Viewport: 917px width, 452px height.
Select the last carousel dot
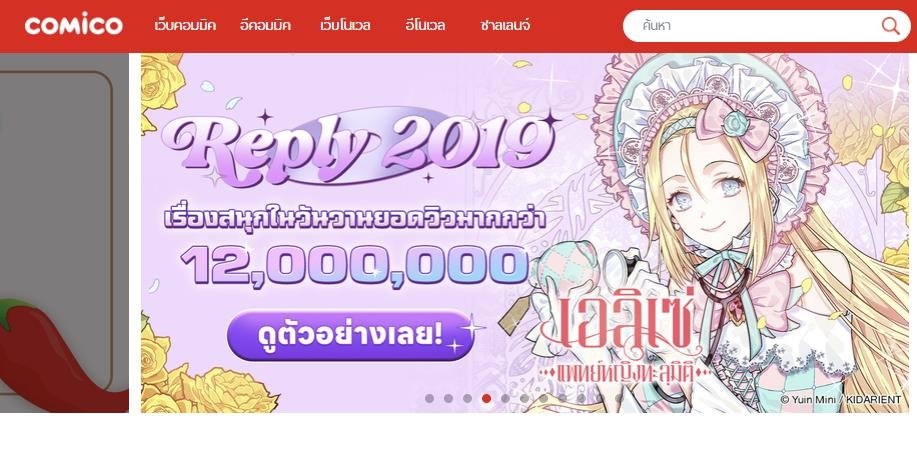point(619,398)
